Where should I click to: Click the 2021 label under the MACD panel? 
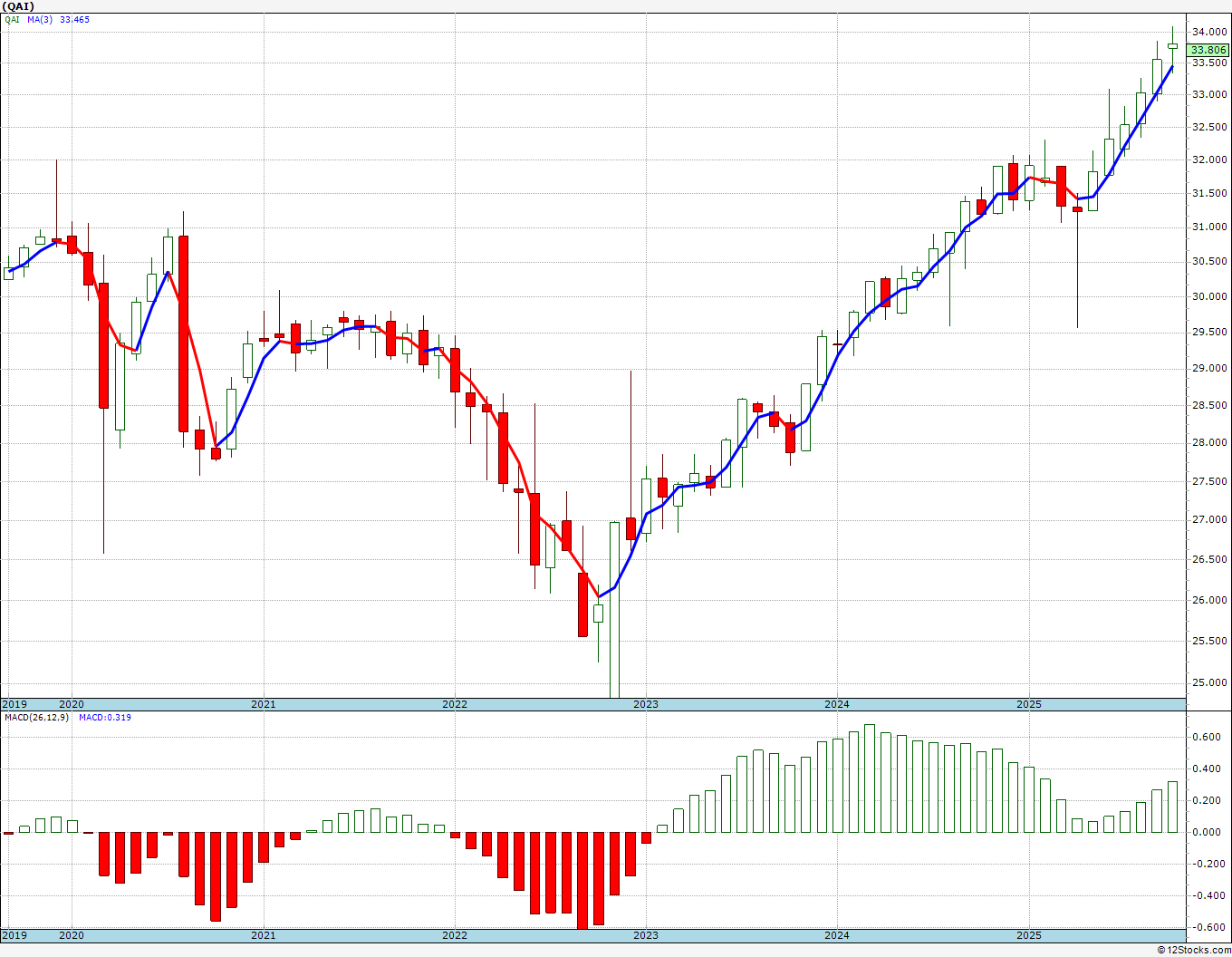point(264,935)
